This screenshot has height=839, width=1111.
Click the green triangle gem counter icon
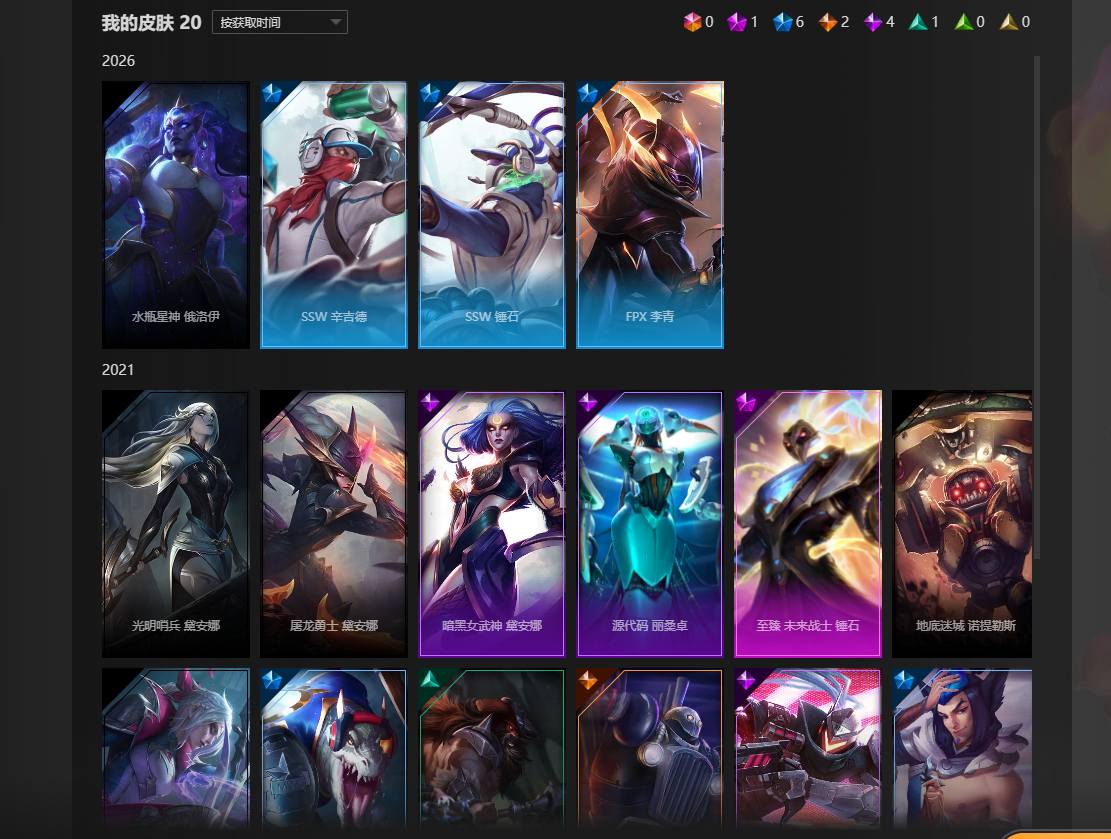click(964, 22)
